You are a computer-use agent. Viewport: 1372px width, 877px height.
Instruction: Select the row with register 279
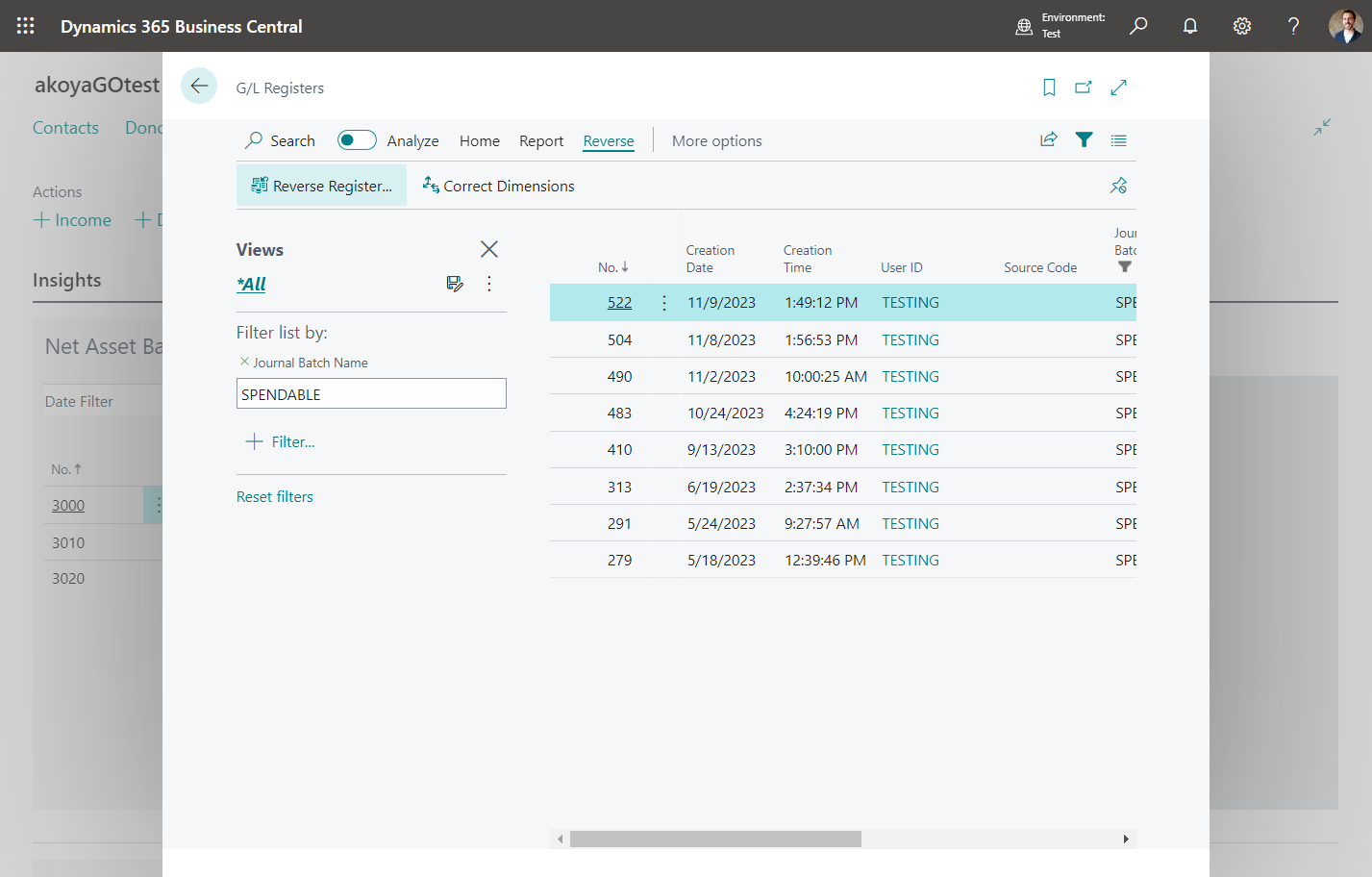click(842, 560)
